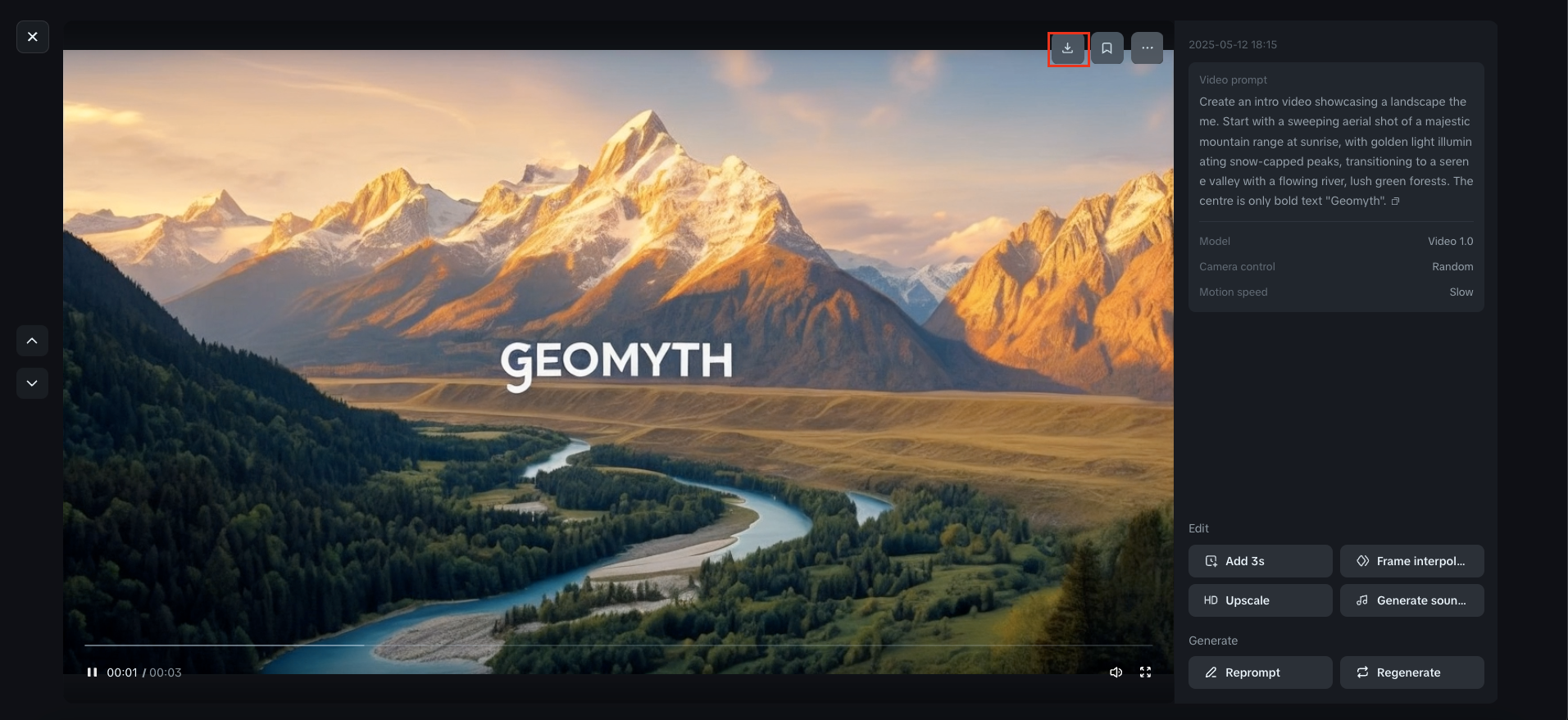1568x720 pixels.
Task: Go to the next video
Action: click(32, 383)
